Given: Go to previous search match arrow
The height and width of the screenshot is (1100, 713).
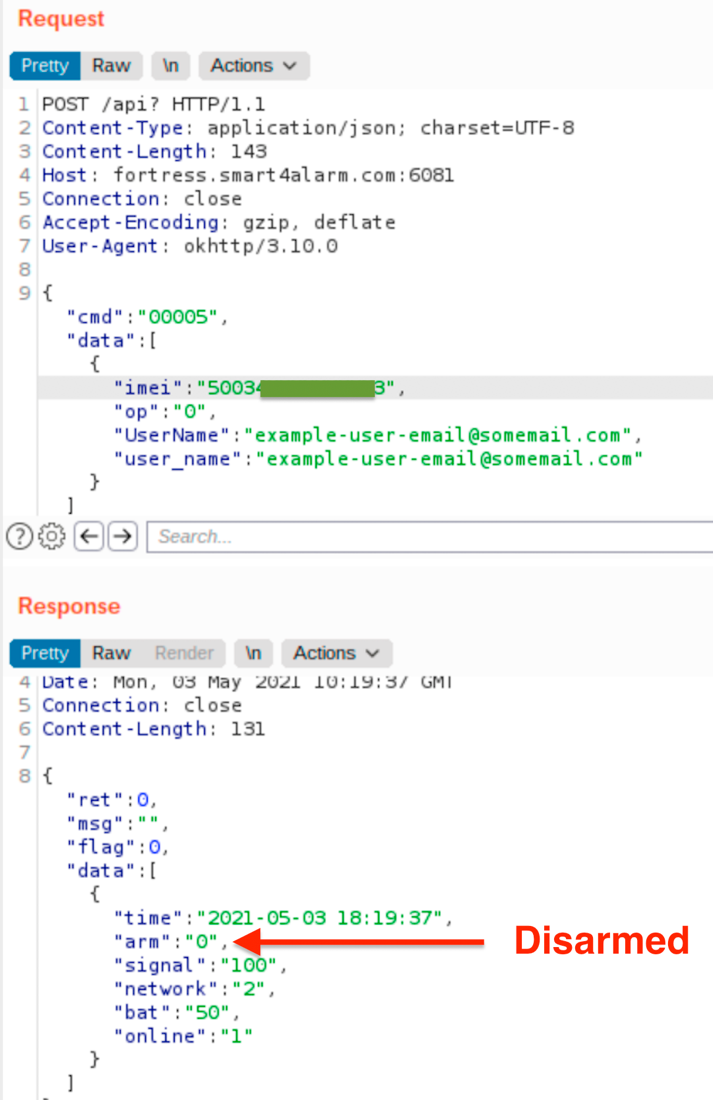Looking at the screenshot, I should [89, 537].
